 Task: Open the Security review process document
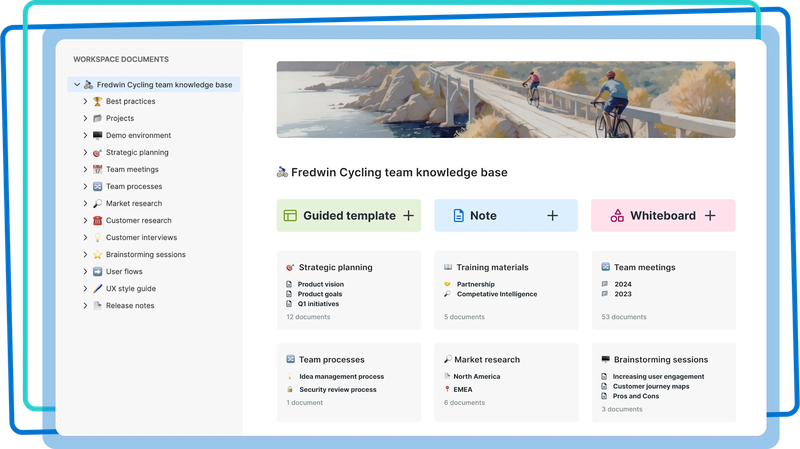tap(338, 389)
